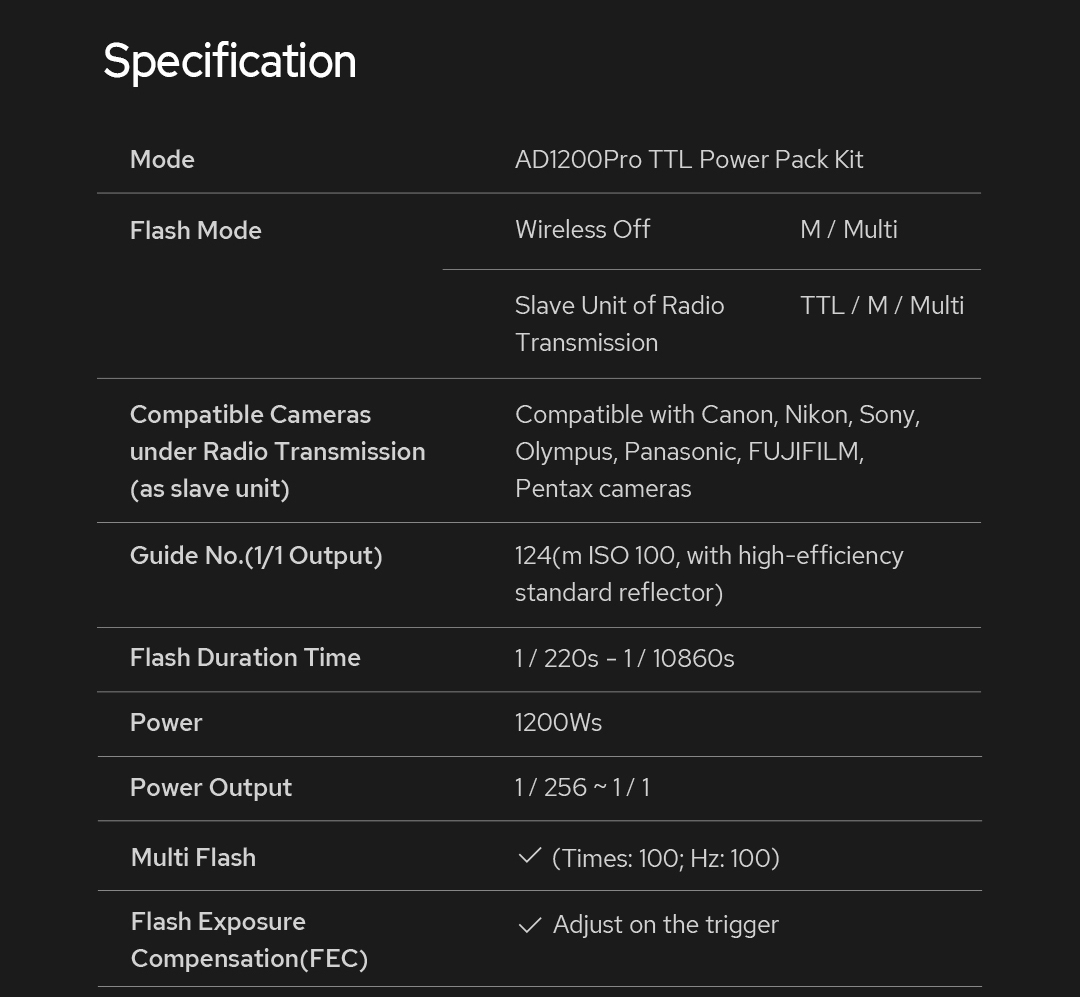Click the 1200Ws power value
Screen dimensions: 1080x997
559,722
